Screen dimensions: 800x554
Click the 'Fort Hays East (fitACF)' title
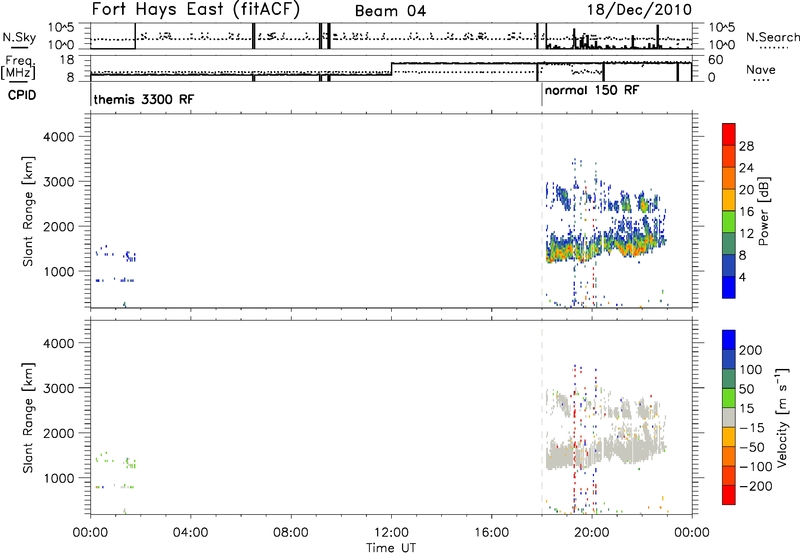(195, 10)
